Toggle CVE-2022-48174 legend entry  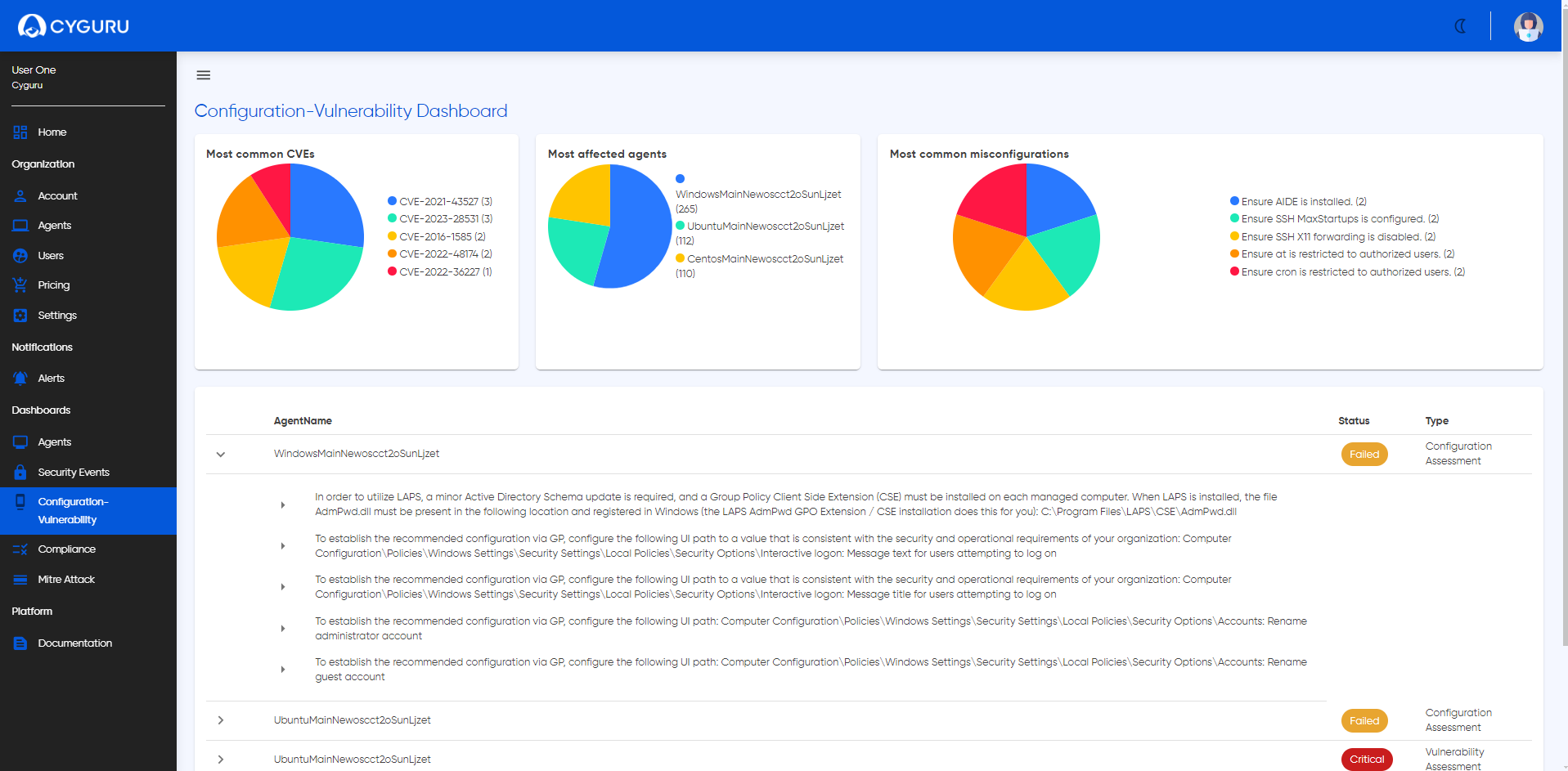[x=440, y=254]
